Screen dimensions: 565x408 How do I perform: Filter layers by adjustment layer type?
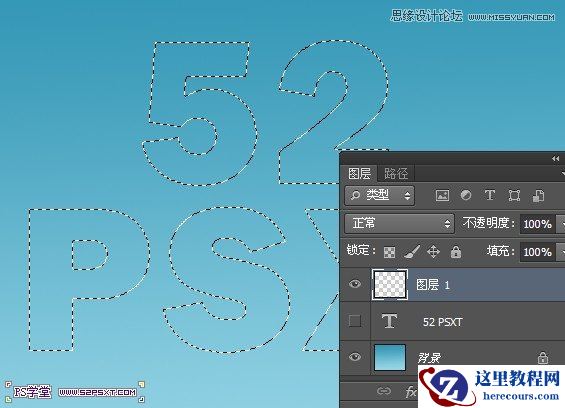click(x=466, y=195)
